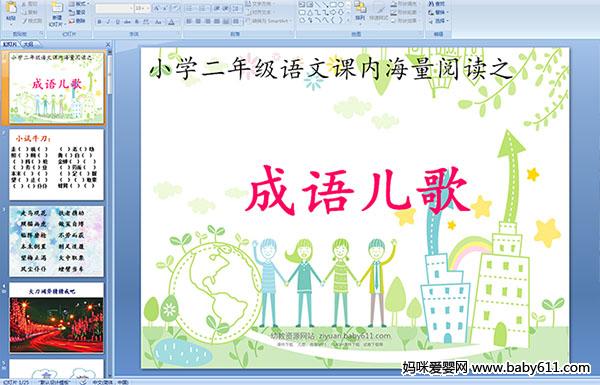The height and width of the screenshot is (385, 600).
Task: Click the Increase Font Size icon
Action: 157,8
